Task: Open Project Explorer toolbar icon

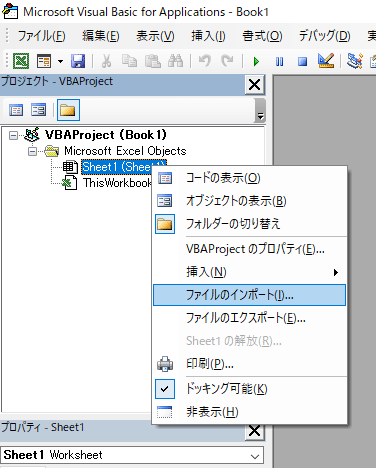Action: pos(354,61)
